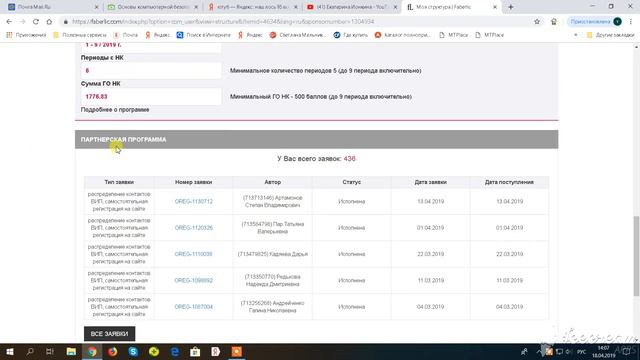Expand the Другие закладки folder
640x360 pixels.
click(610, 35)
